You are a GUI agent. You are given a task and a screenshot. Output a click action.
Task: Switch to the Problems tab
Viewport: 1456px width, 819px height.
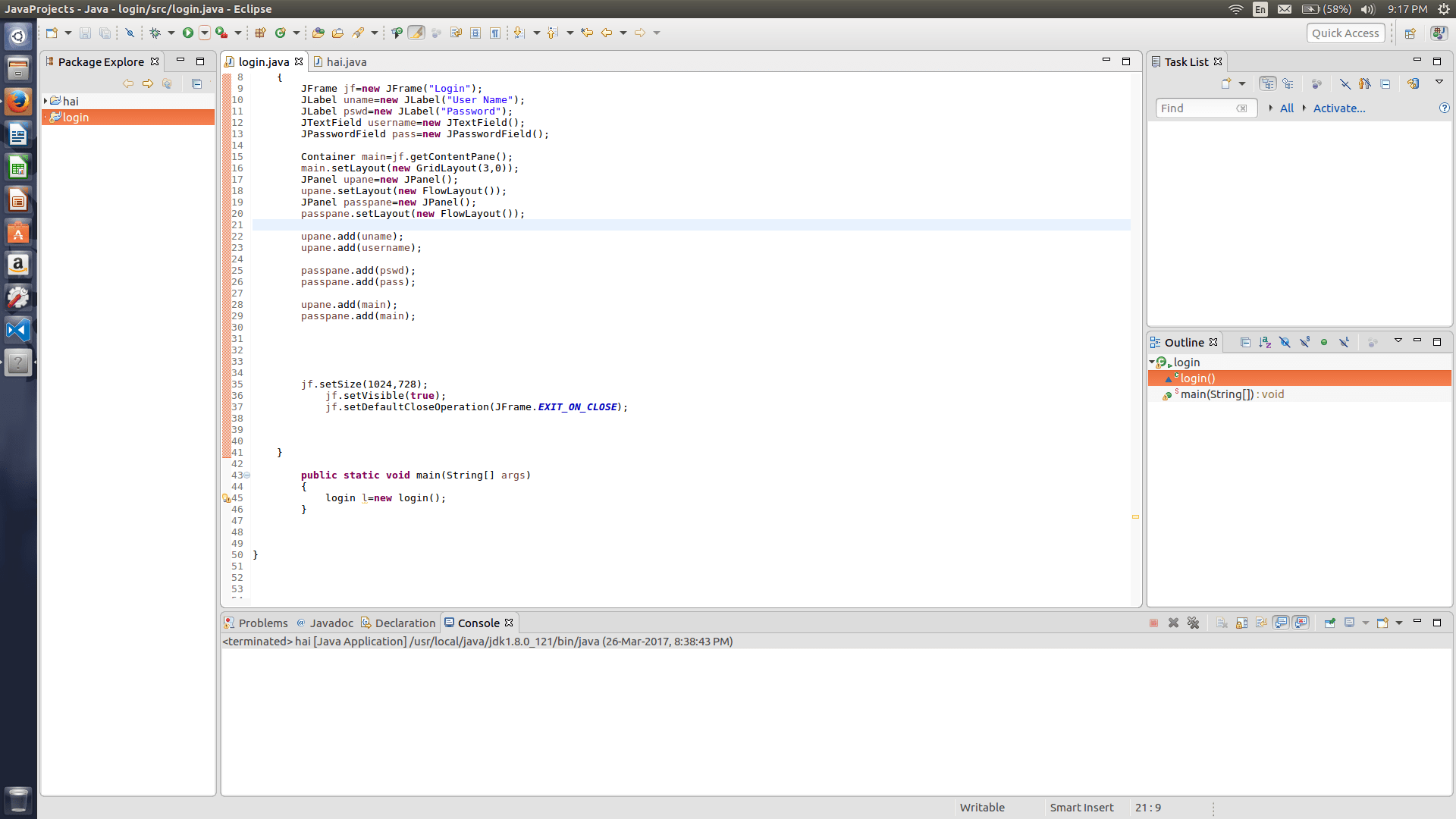pos(263,623)
